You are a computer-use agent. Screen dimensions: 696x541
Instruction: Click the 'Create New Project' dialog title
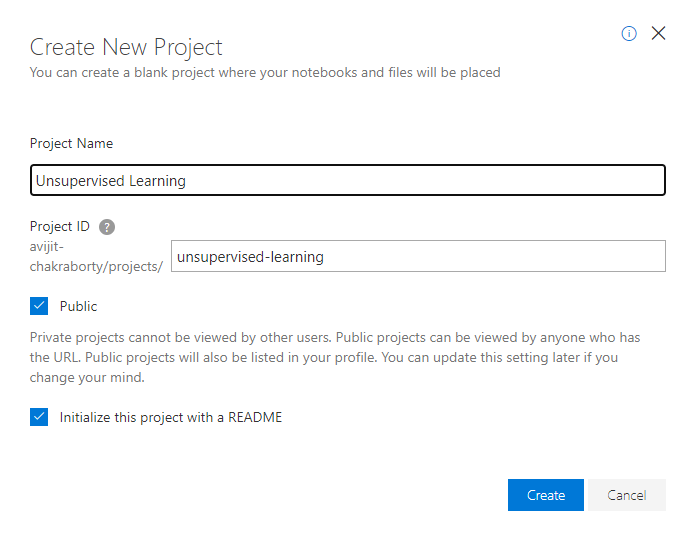[126, 47]
